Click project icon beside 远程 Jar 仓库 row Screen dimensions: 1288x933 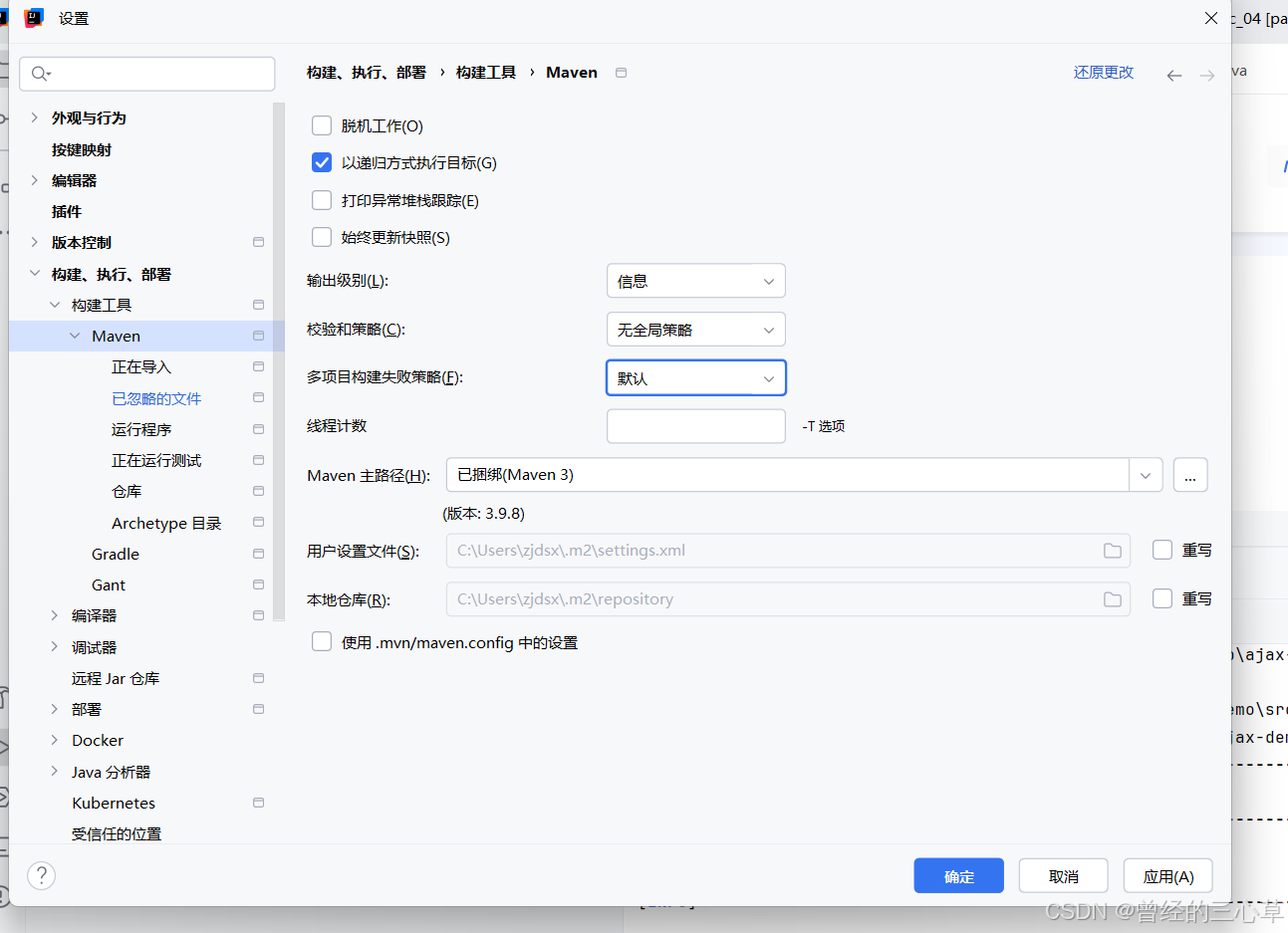point(259,678)
